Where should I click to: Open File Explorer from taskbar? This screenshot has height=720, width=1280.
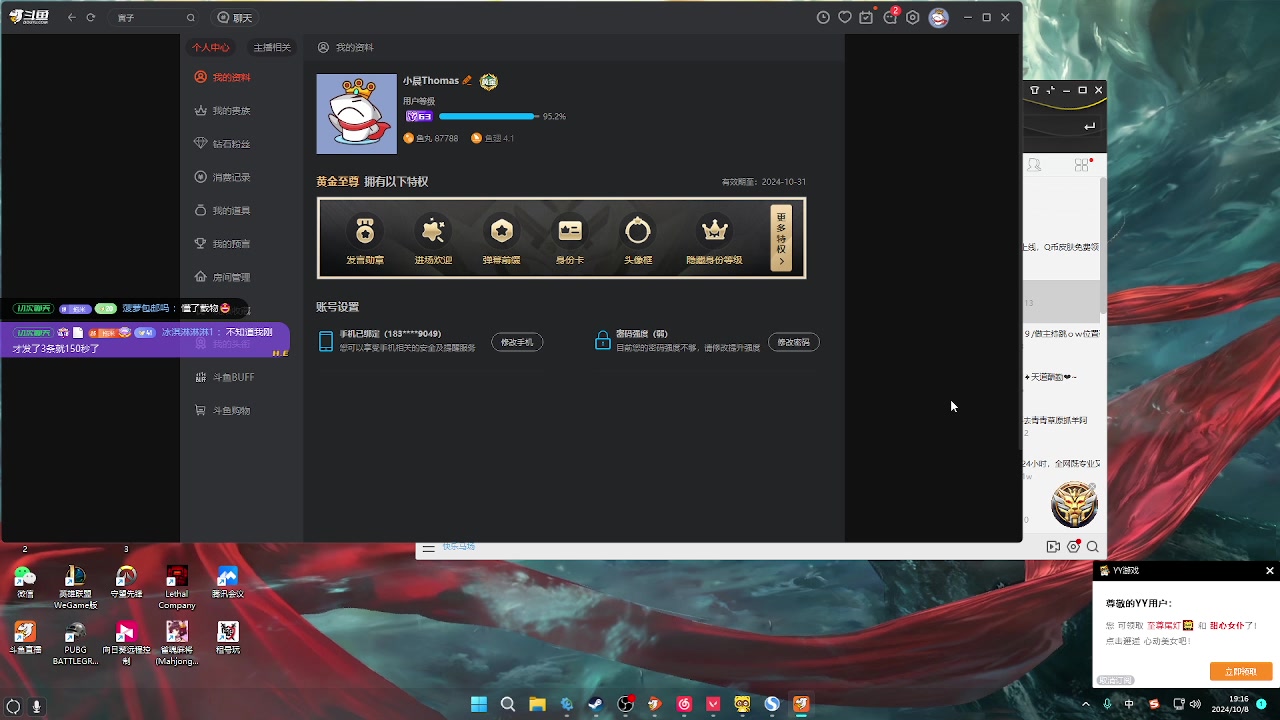click(537, 704)
